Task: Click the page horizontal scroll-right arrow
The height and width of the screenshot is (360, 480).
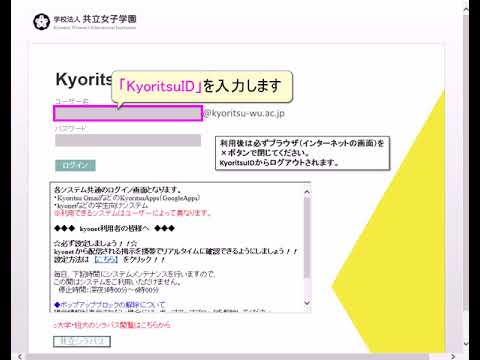Action: point(453,356)
